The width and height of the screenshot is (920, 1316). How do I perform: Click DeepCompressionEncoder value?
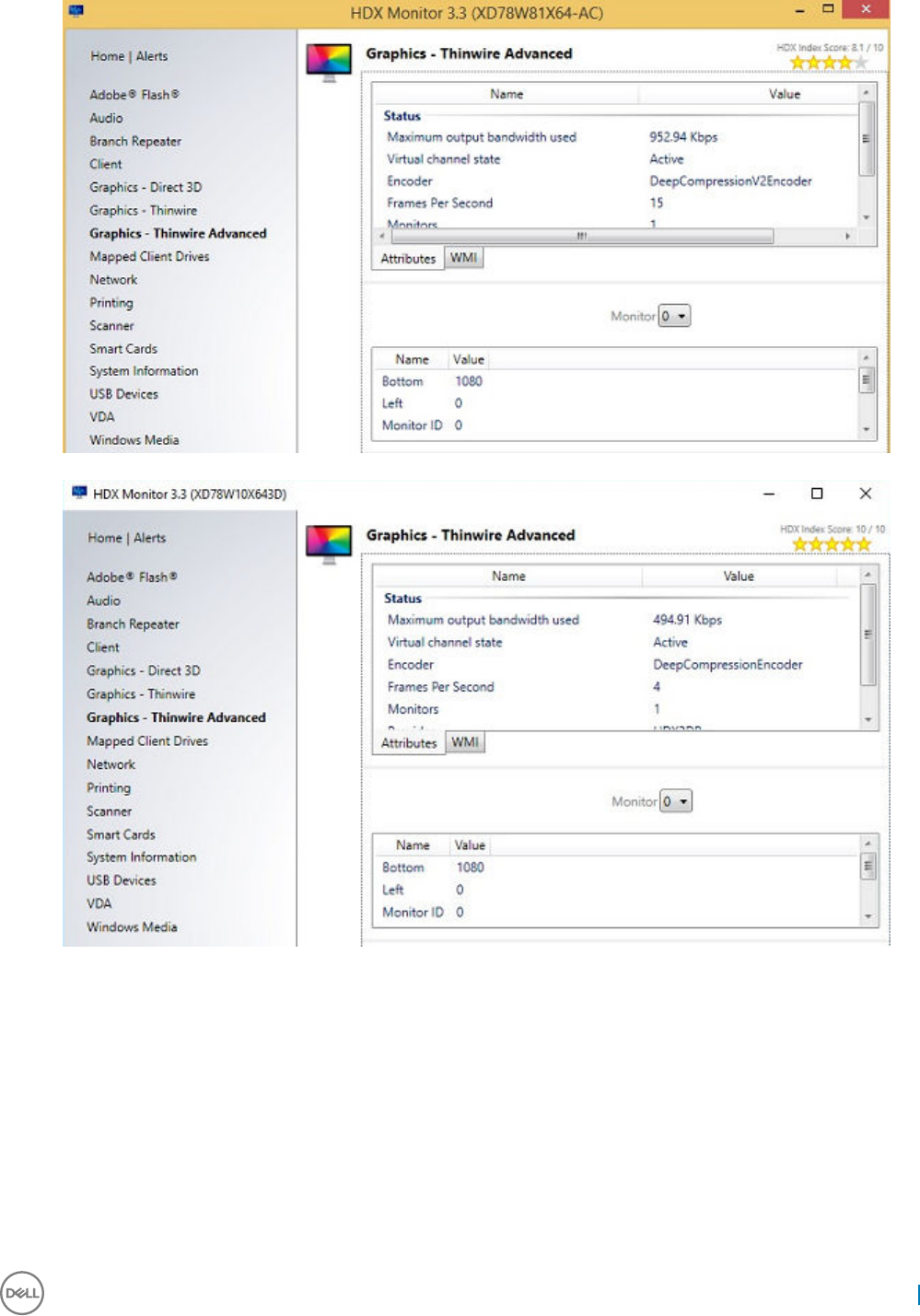[728, 664]
